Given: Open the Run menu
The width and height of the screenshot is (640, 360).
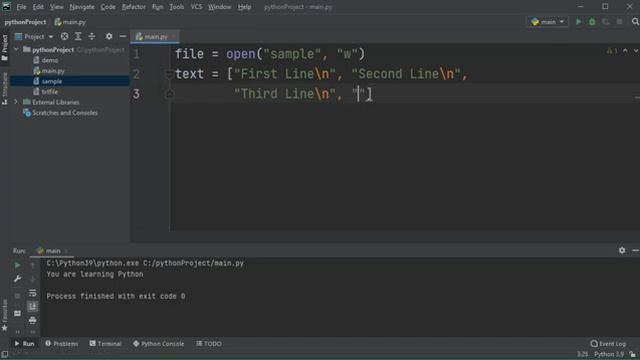Looking at the screenshot, I should [157, 7].
